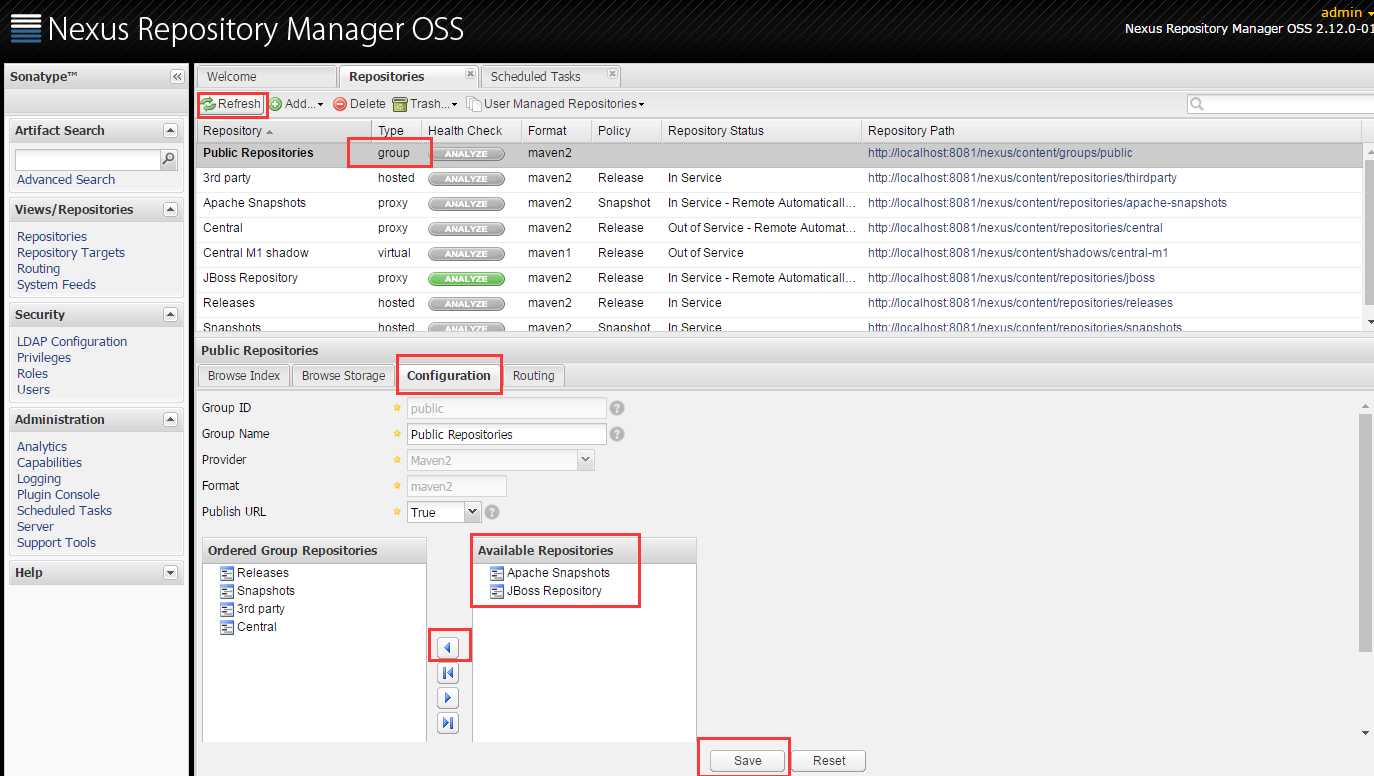
Task: Select the Central M1 shadow row
Action: [779, 253]
